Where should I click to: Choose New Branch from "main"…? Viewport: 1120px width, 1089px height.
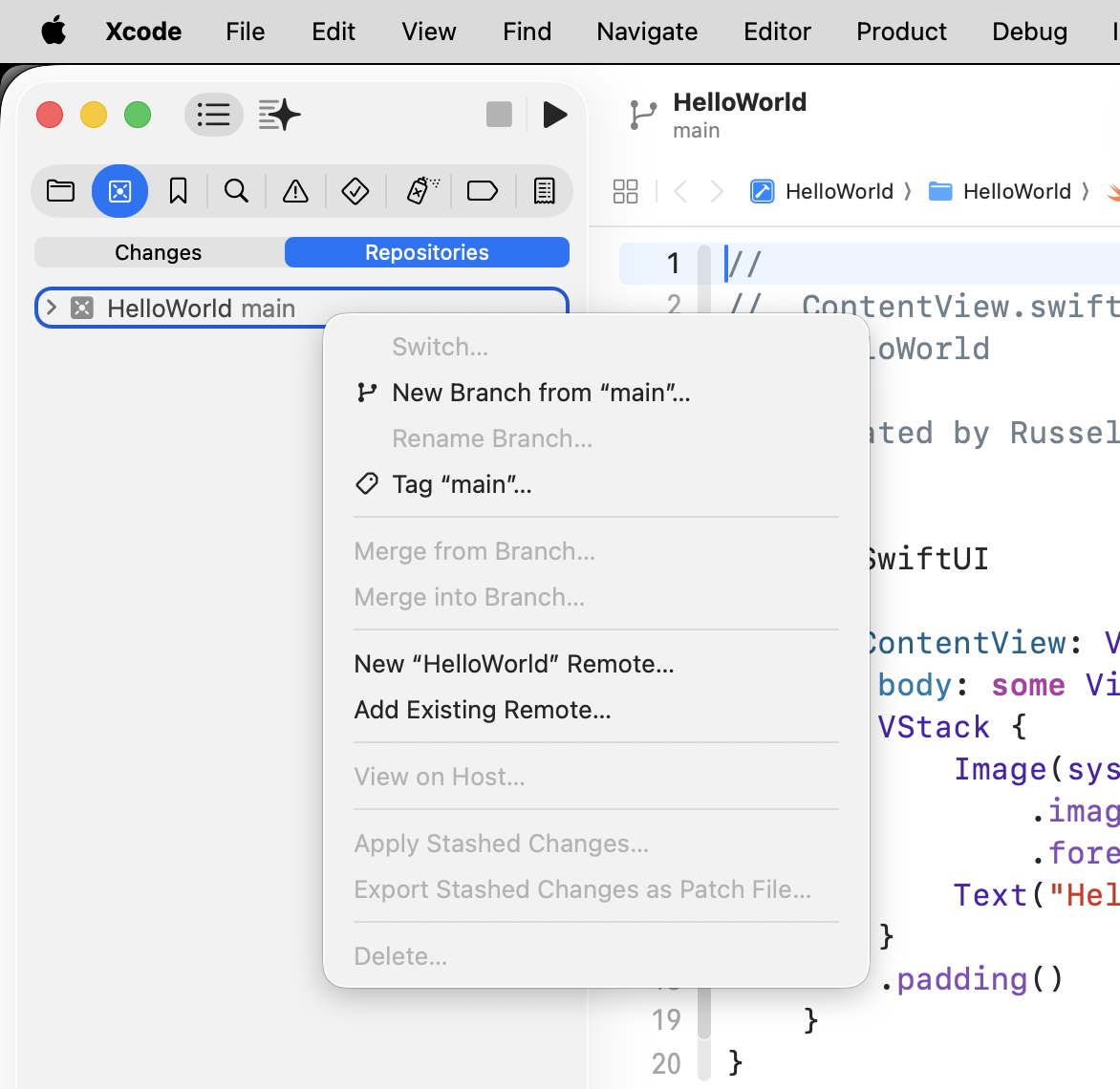click(540, 393)
